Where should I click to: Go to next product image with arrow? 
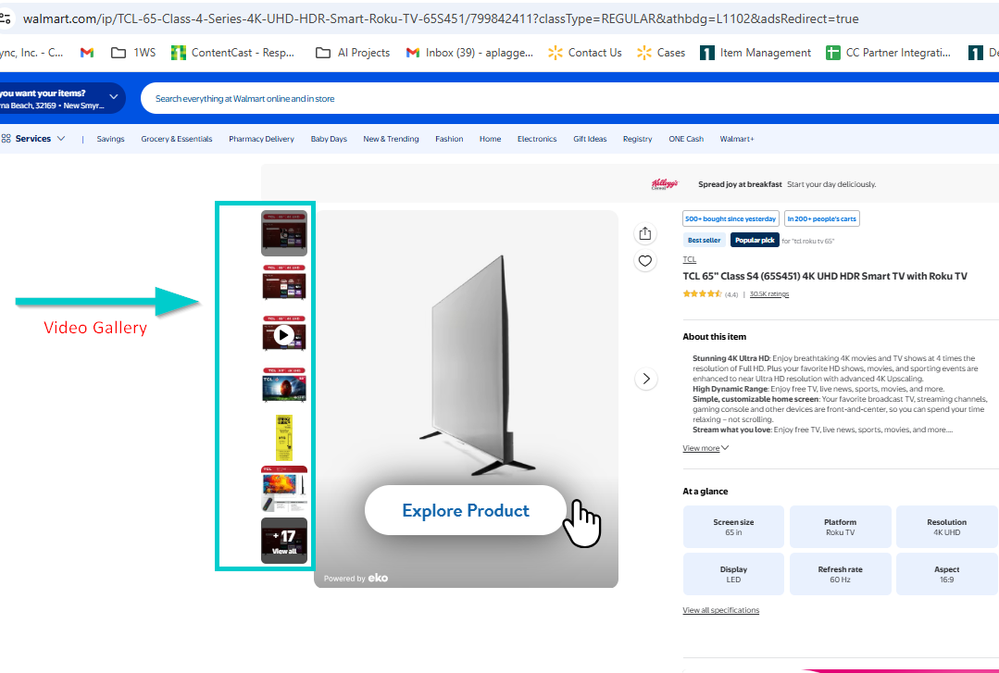click(646, 379)
